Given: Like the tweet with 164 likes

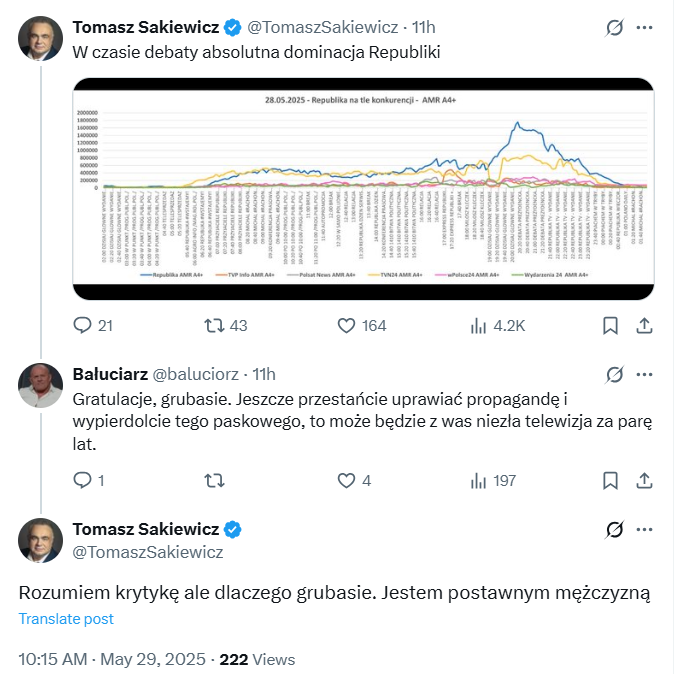Looking at the screenshot, I should tap(347, 325).
